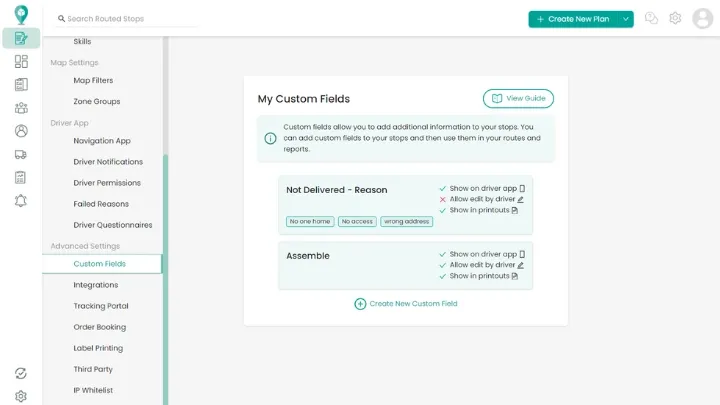Click the team members icon in left rail
This screenshot has height=405, width=720.
[21, 108]
